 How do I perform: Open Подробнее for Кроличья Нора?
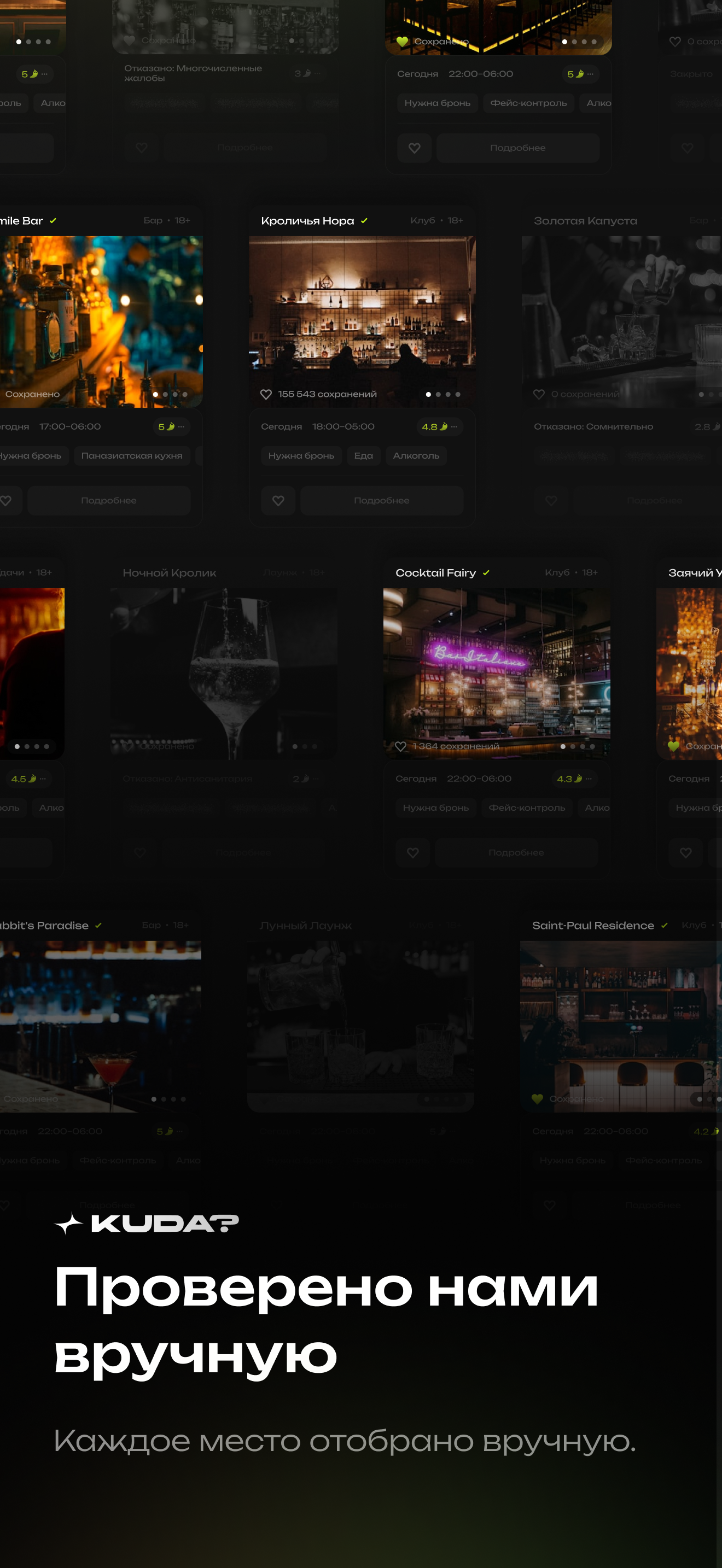[x=382, y=500]
